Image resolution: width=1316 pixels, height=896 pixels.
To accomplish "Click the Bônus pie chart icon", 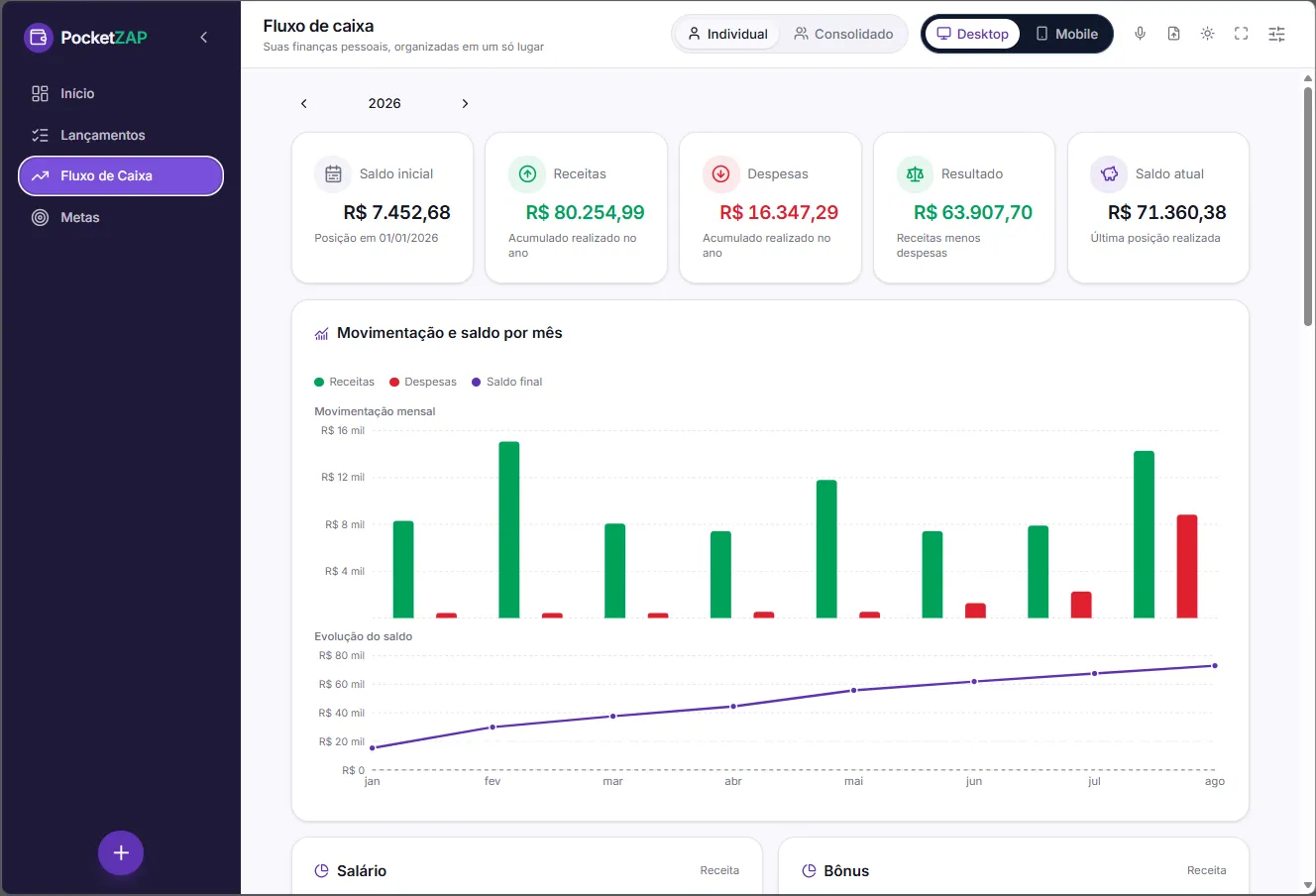I will (809, 871).
